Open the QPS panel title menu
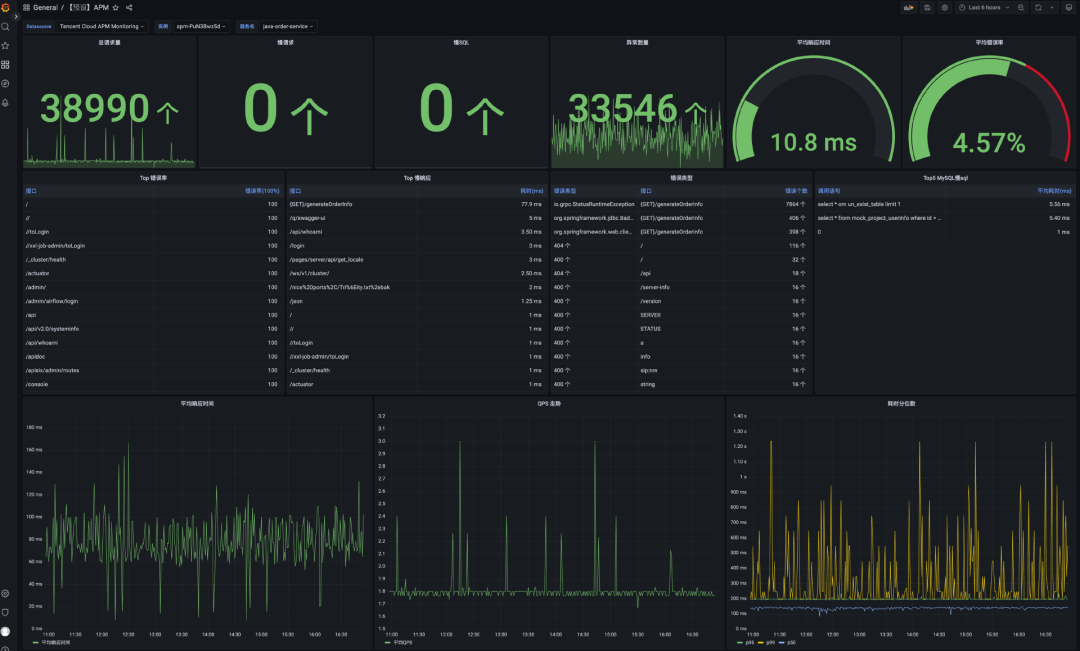The height and width of the screenshot is (651, 1080). pos(549,404)
